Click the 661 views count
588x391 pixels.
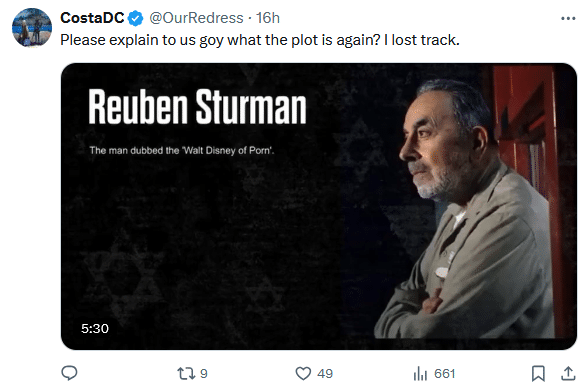pos(444,374)
